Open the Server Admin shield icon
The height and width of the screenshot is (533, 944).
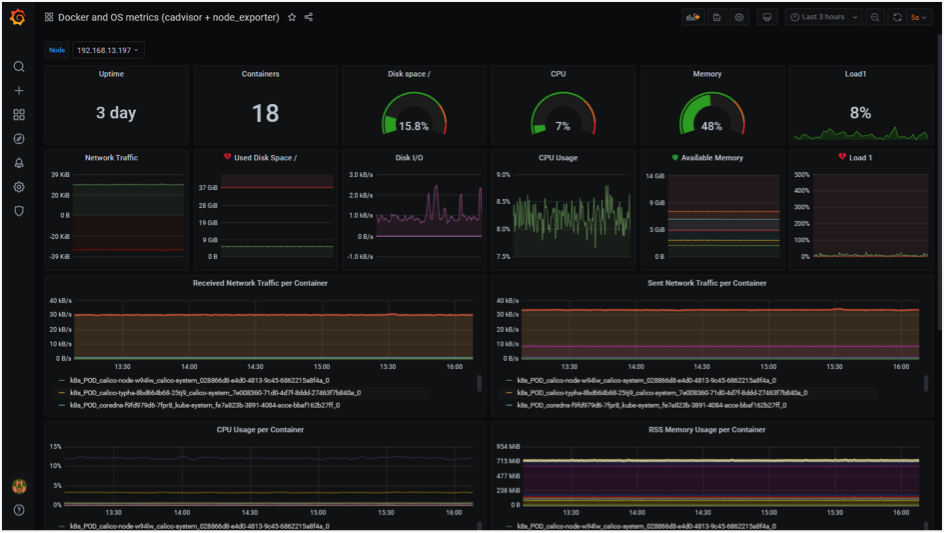(19, 211)
